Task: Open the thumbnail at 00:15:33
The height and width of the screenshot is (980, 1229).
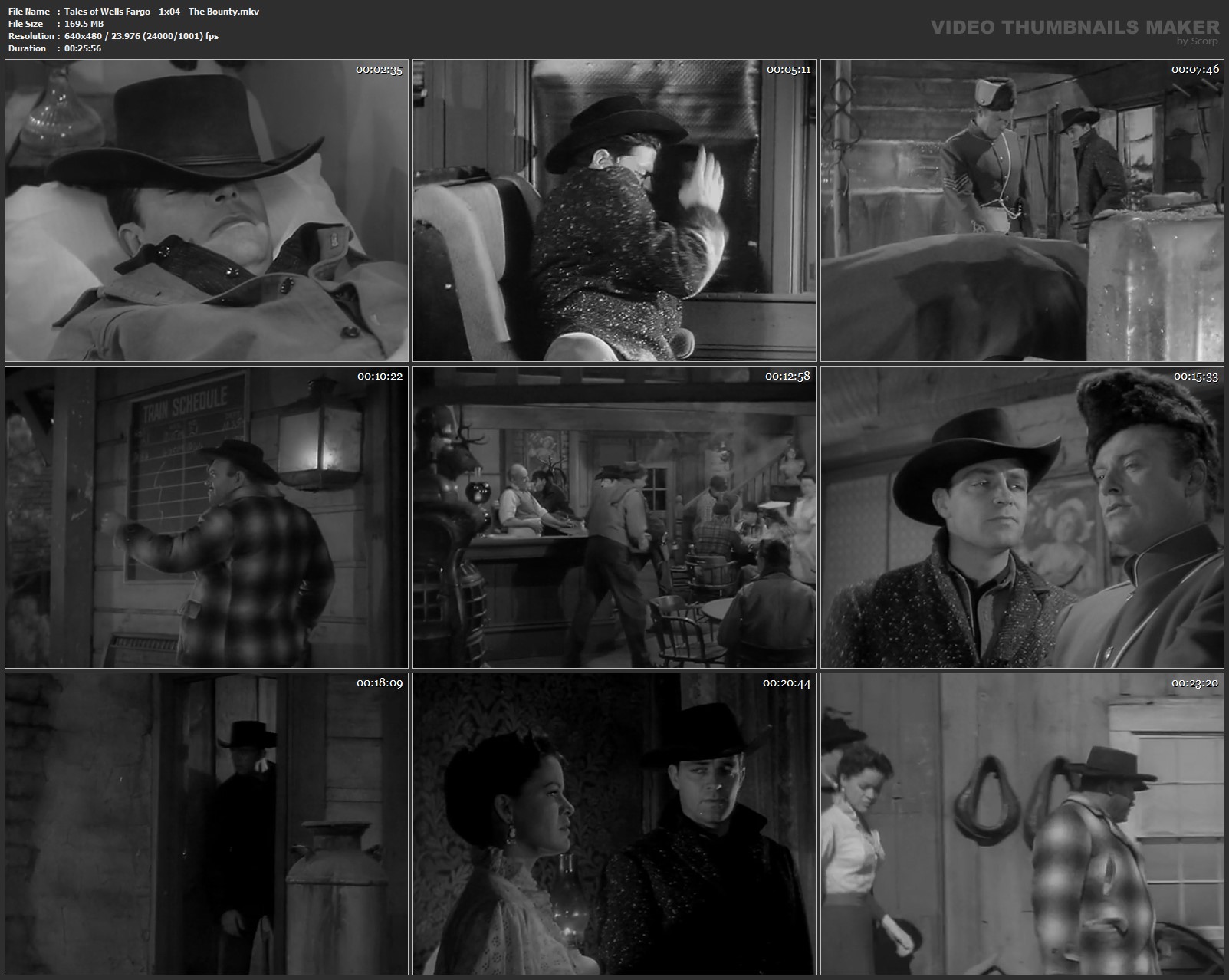Action: click(x=1022, y=517)
